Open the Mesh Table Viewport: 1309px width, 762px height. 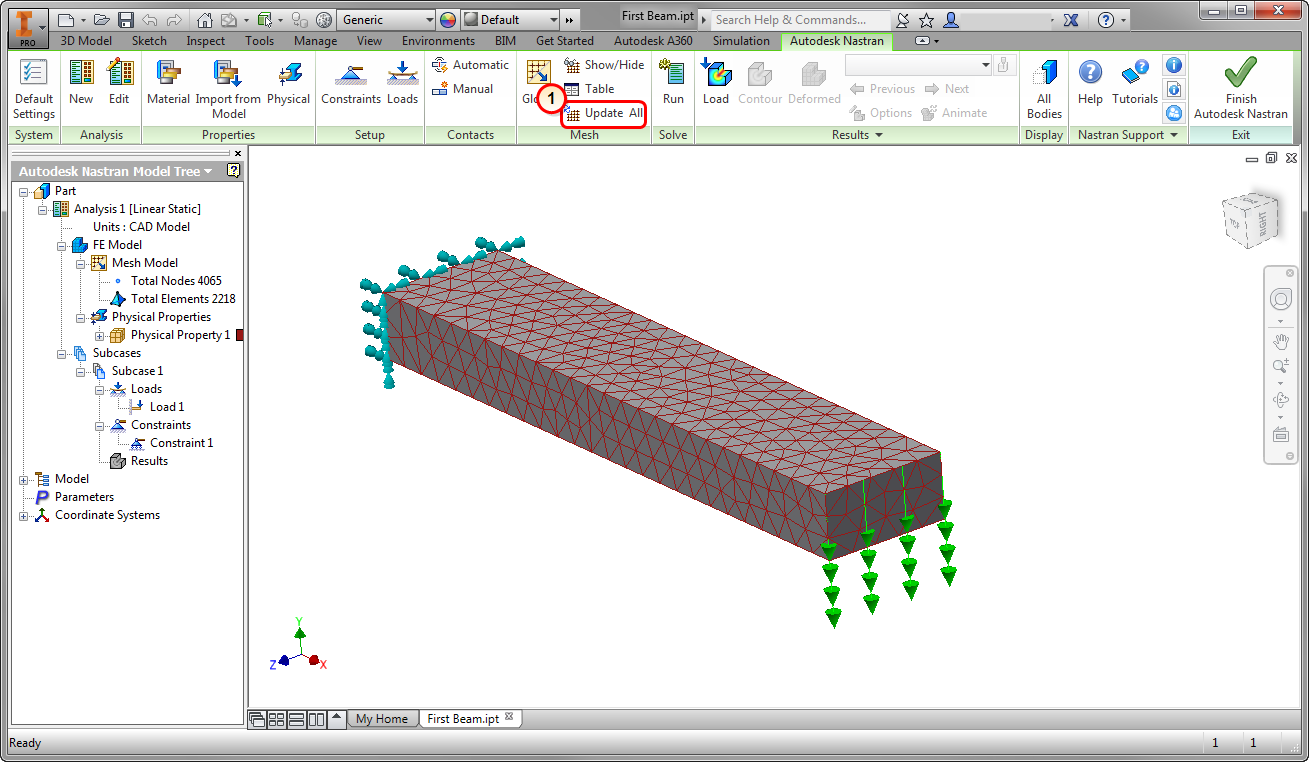coord(589,89)
